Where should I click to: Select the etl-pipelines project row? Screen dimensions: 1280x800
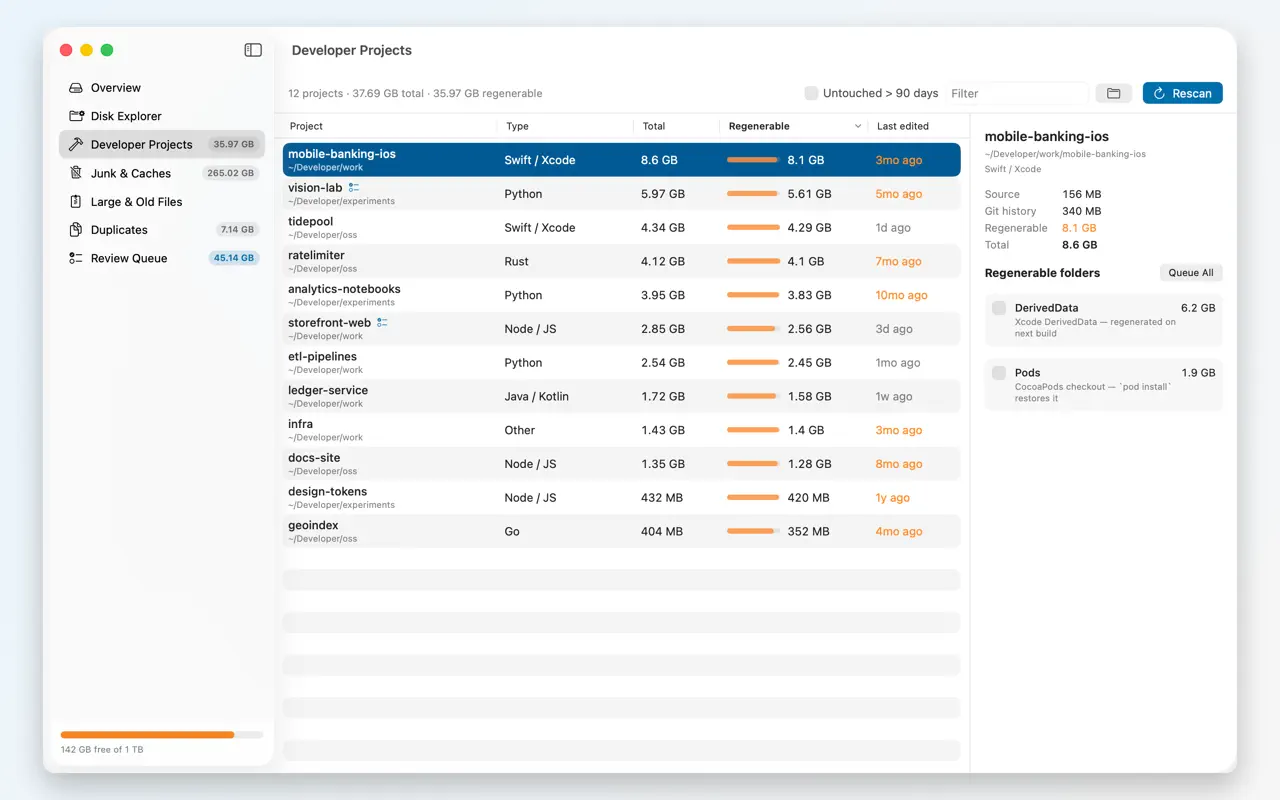point(621,363)
